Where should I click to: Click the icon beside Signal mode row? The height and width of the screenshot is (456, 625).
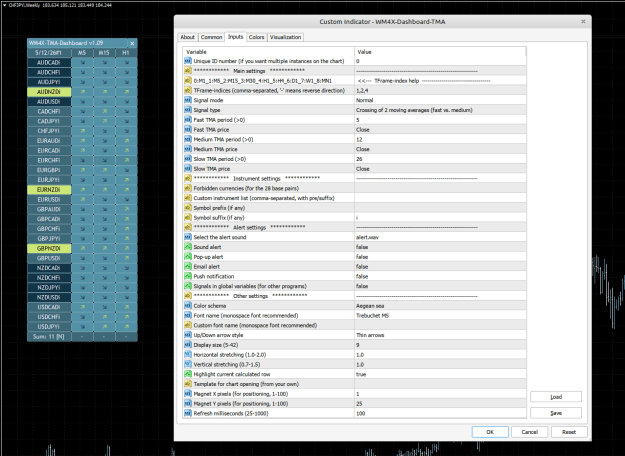188,100
